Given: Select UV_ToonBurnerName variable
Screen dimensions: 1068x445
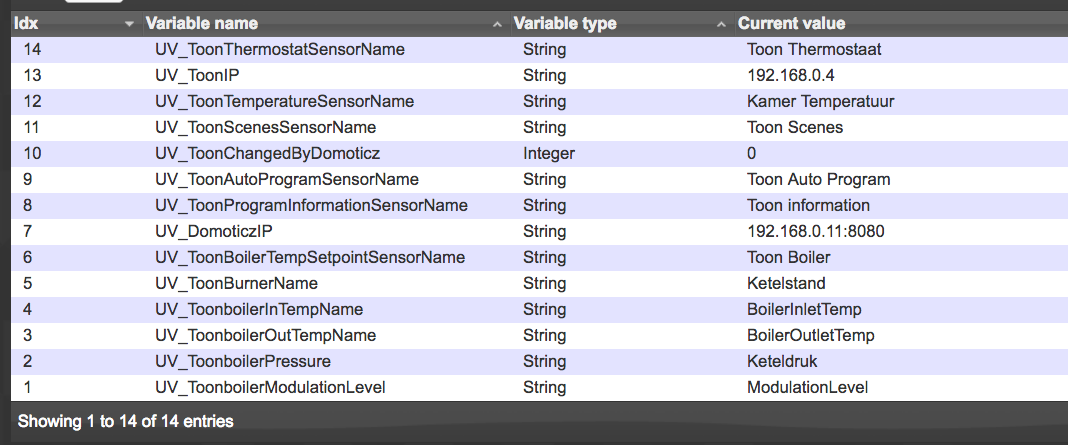Looking at the screenshot, I should point(236,283).
